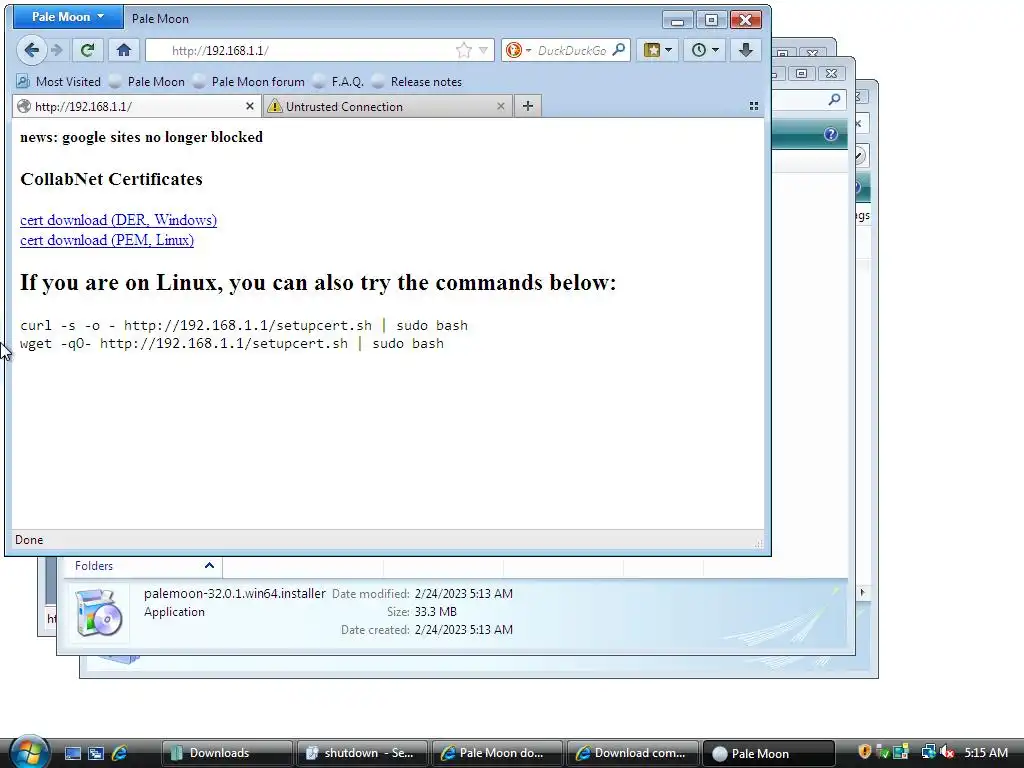Click the 33.3 MB size value
This screenshot has height=768, width=1024.
436,612
